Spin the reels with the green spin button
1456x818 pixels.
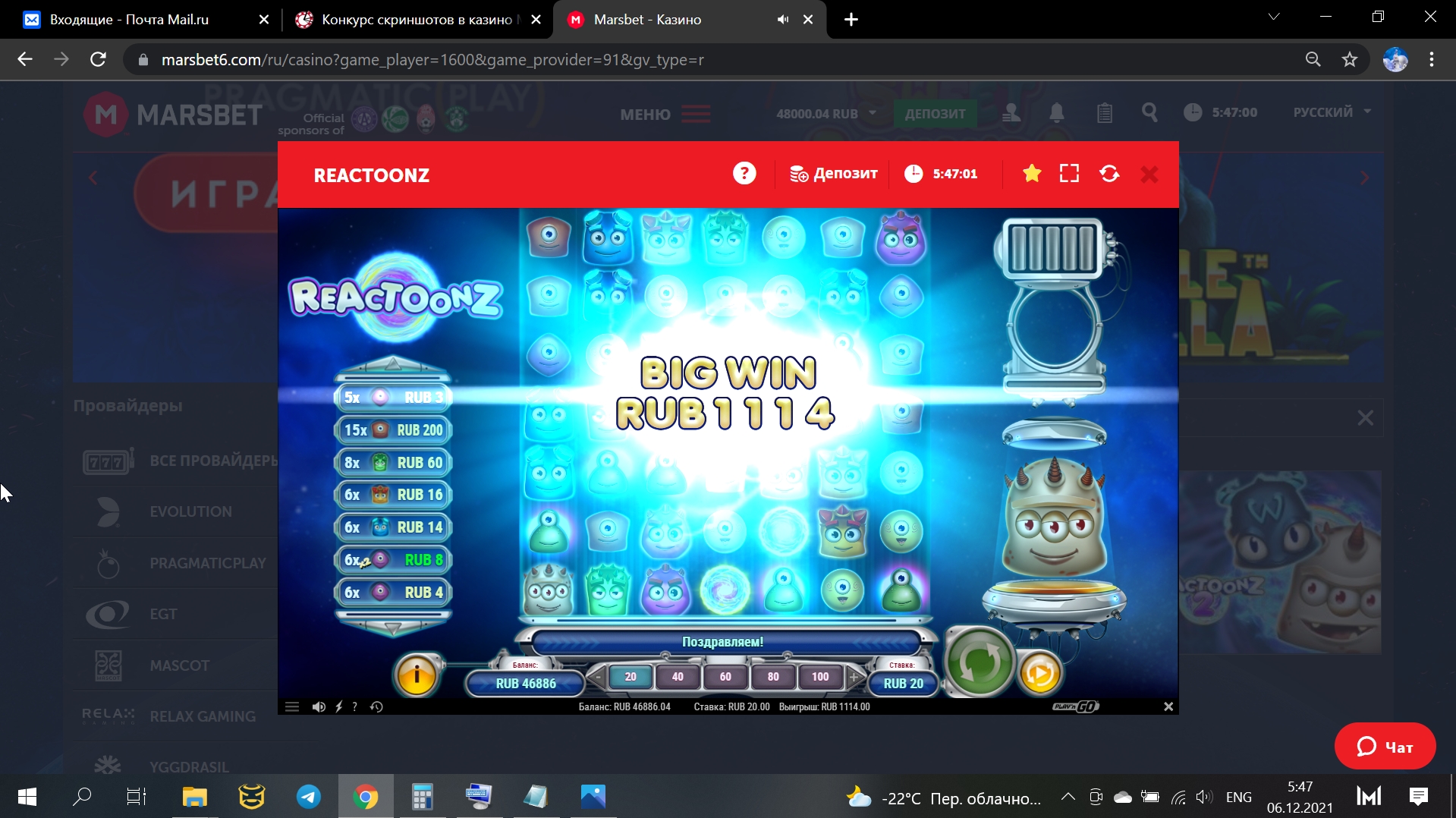979,661
